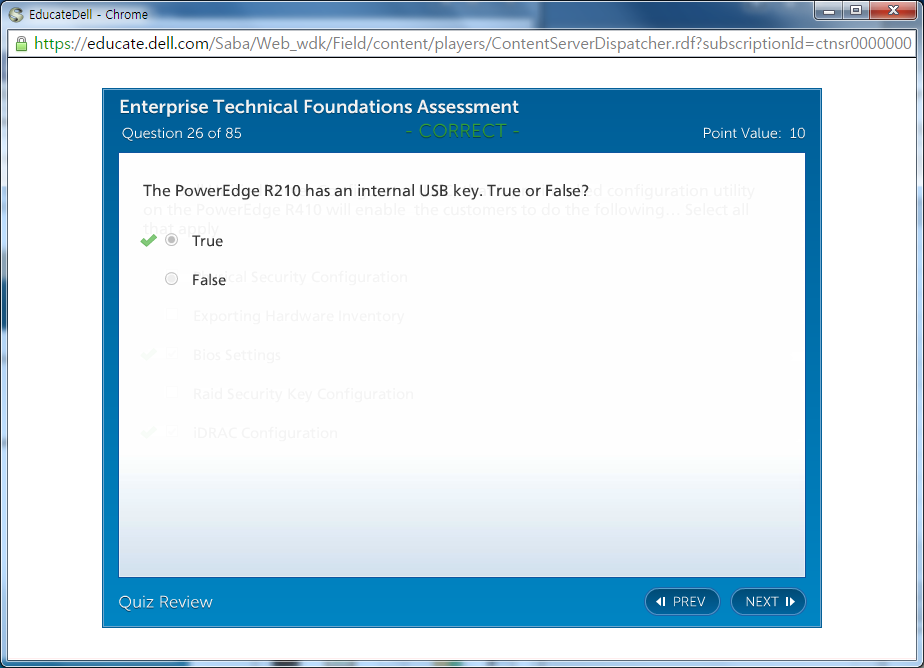Click the green padlock security icon

click(20, 44)
